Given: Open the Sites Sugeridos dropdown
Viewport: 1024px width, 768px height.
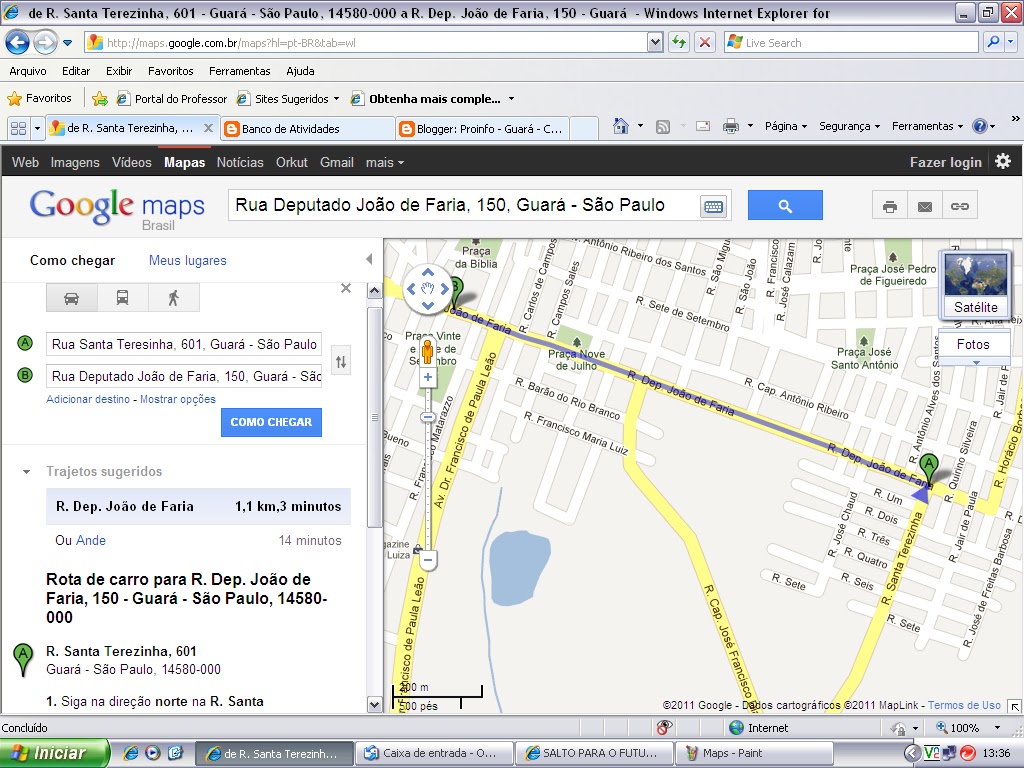Looking at the screenshot, I should tap(336, 99).
